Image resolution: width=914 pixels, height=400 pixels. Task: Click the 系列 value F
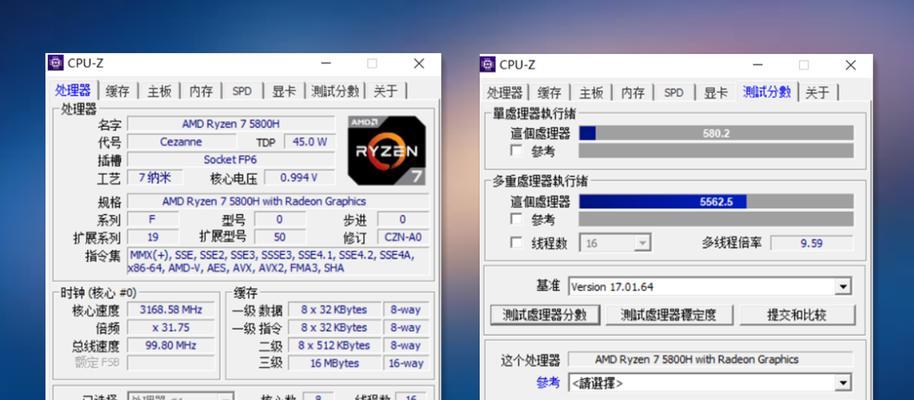click(153, 220)
